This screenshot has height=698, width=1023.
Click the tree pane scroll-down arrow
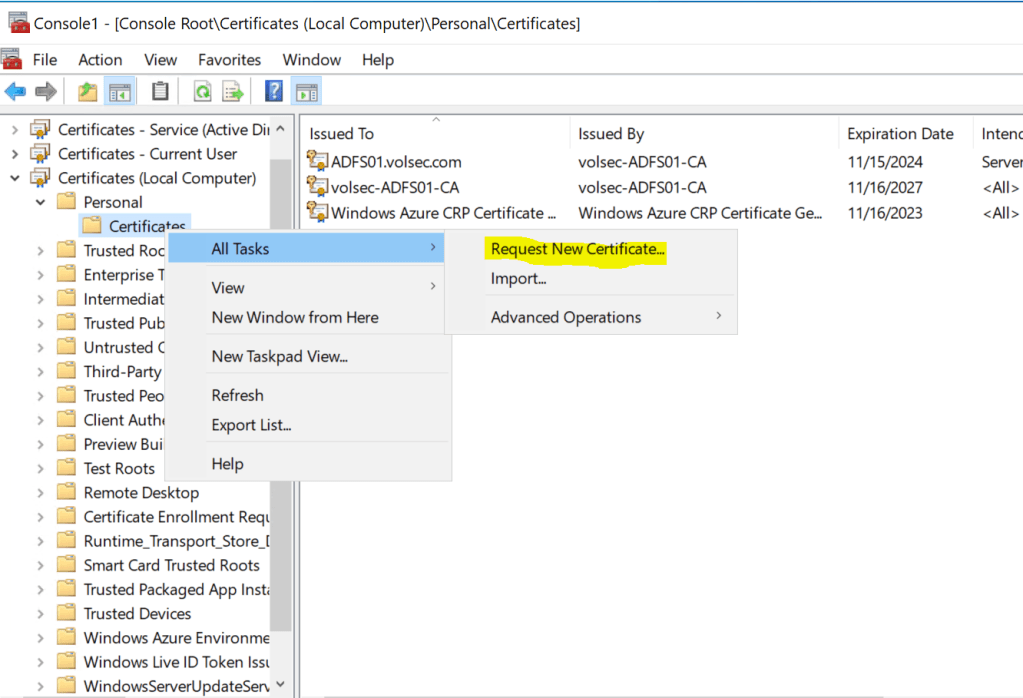(280, 684)
